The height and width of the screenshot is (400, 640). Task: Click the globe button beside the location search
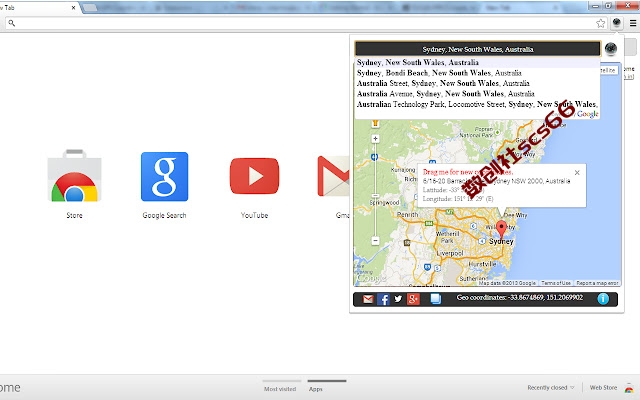coord(611,49)
